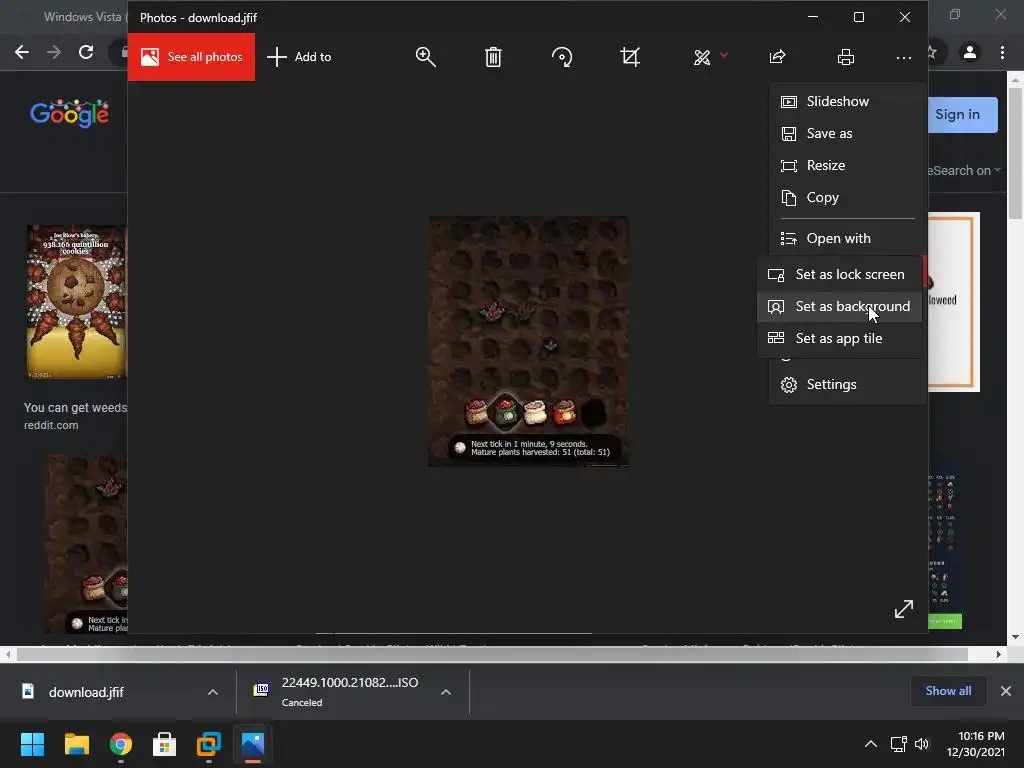The height and width of the screenshot is (768, 1024).
Task: Click the Photos app taskbar icon
Action: pos(253,744)
